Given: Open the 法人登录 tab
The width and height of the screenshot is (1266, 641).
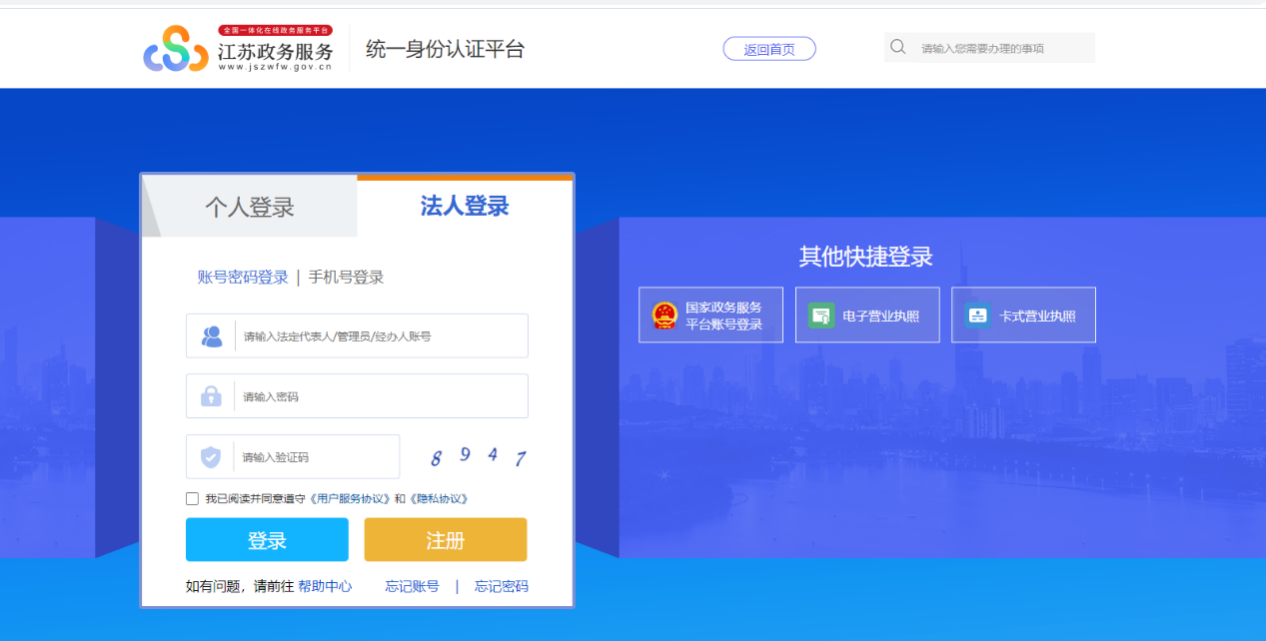Looking at the screenshot, I should [x=466, y=205].
